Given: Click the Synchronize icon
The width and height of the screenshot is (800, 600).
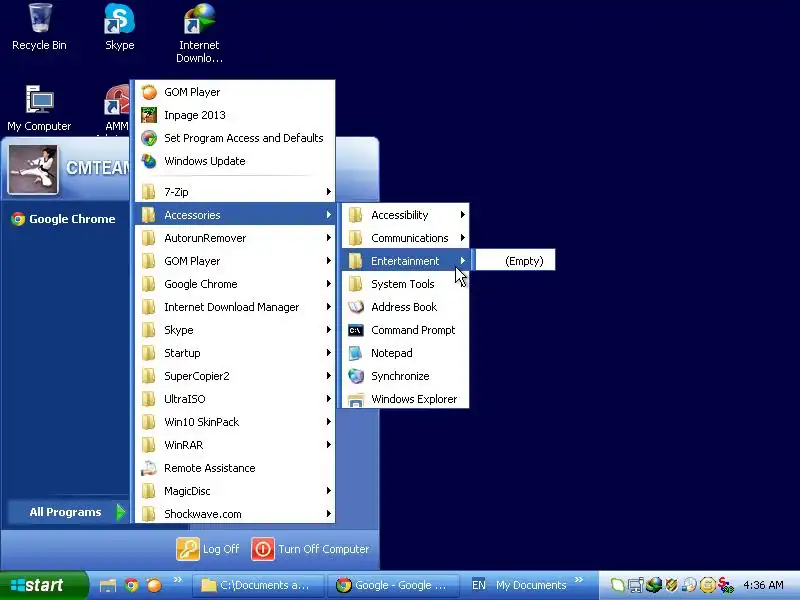Looking at the screenshot, I should pos(356,376).
